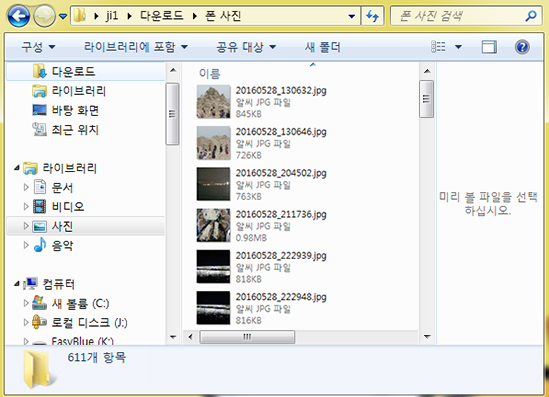Click the 컴퓨터 monitor icon
549x397 pixels.
[x=30, y=284]
